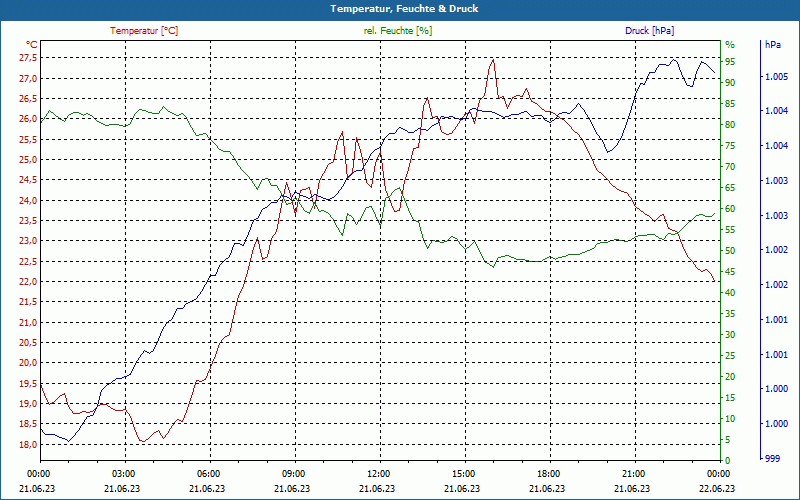The width and height of the screenshot is (800, 500).
Task: Click the "1.005" pressure axis value
Action: 777,77
